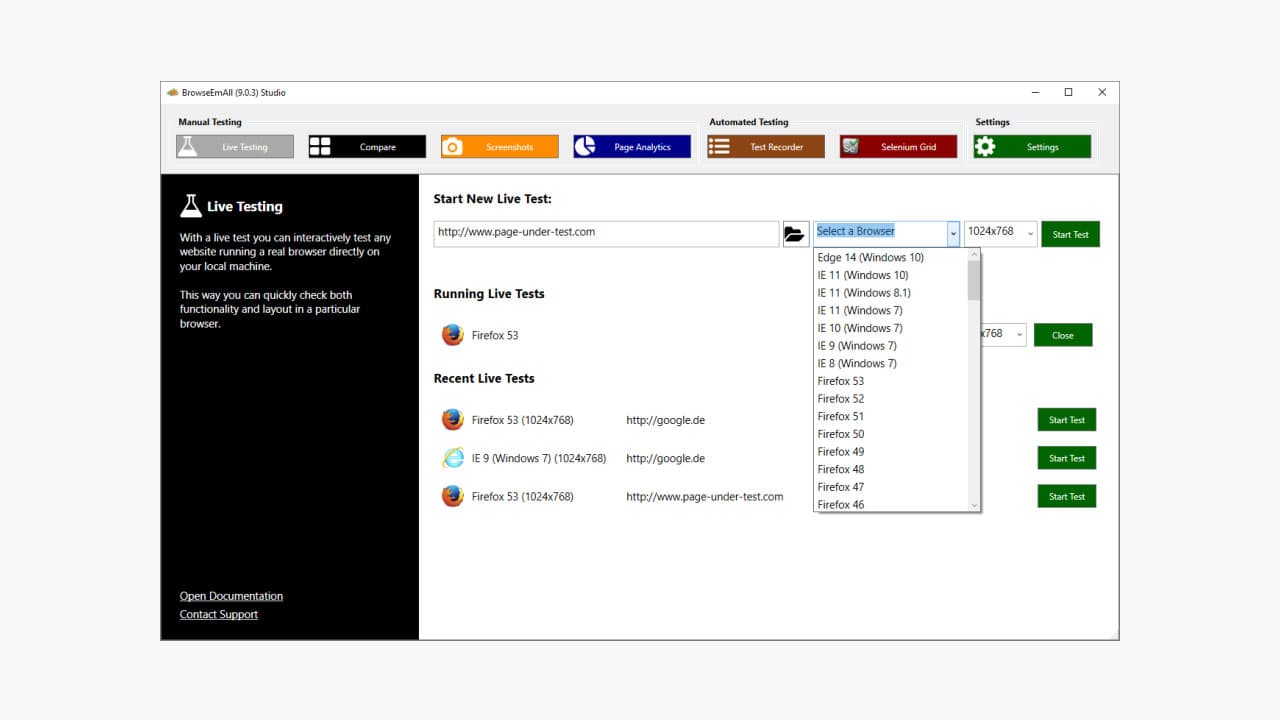Open the Selenium Grid tool
The image size is (1280, 720).
click(x=898, y=145)
